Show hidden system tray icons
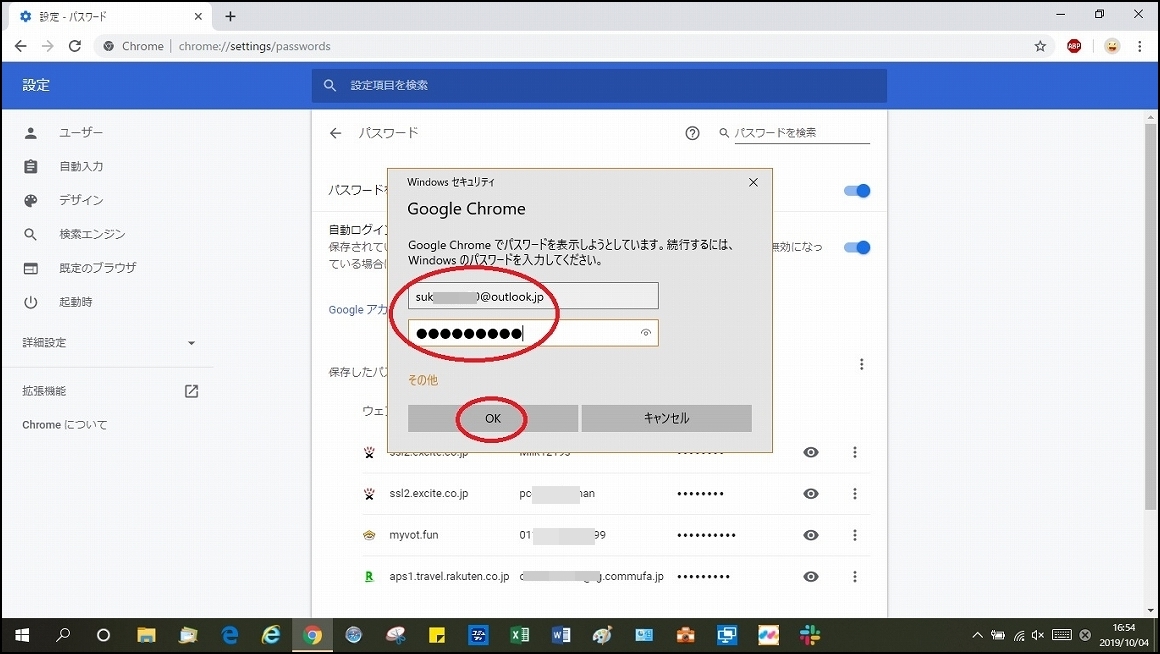This screenshot has height=654, width=1160. point(977,636)
